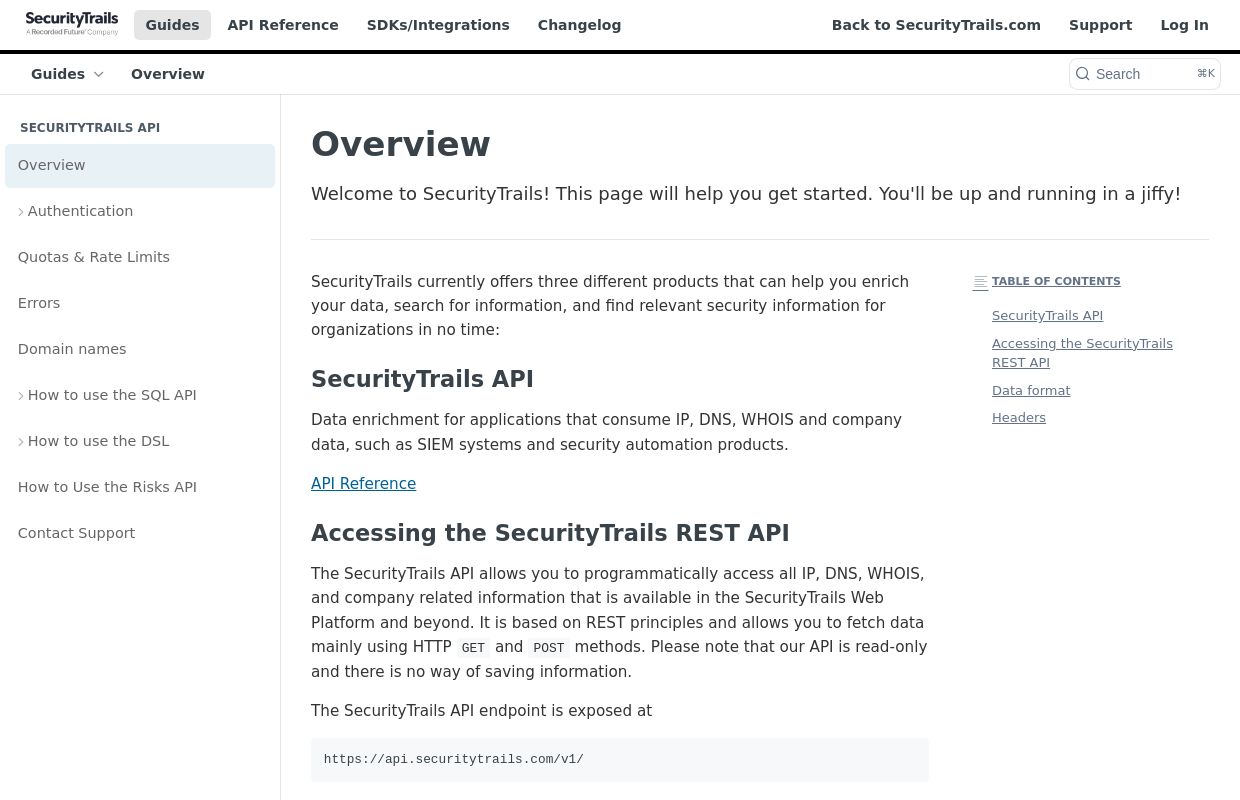The width and height of the screenshot is (1240, 800).
Task: Click the SecurityTrails API section heading
Action: (x=422, y=379)
